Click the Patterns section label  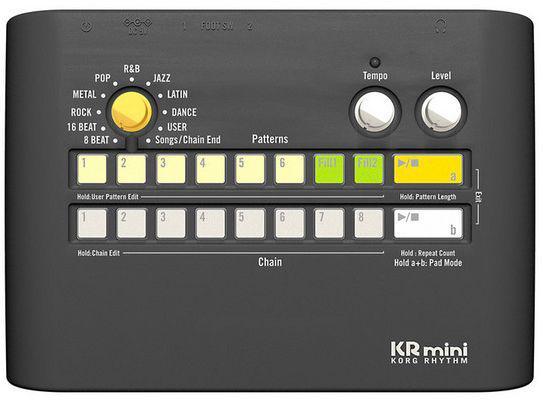pos(270,139)
